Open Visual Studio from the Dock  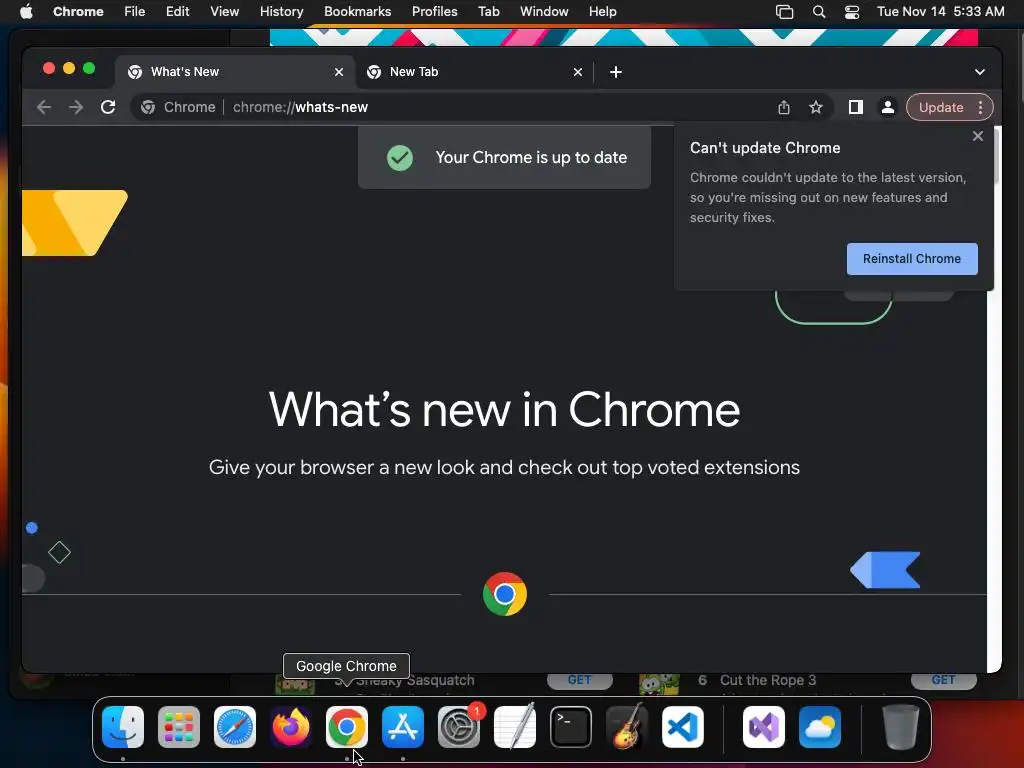764,727
